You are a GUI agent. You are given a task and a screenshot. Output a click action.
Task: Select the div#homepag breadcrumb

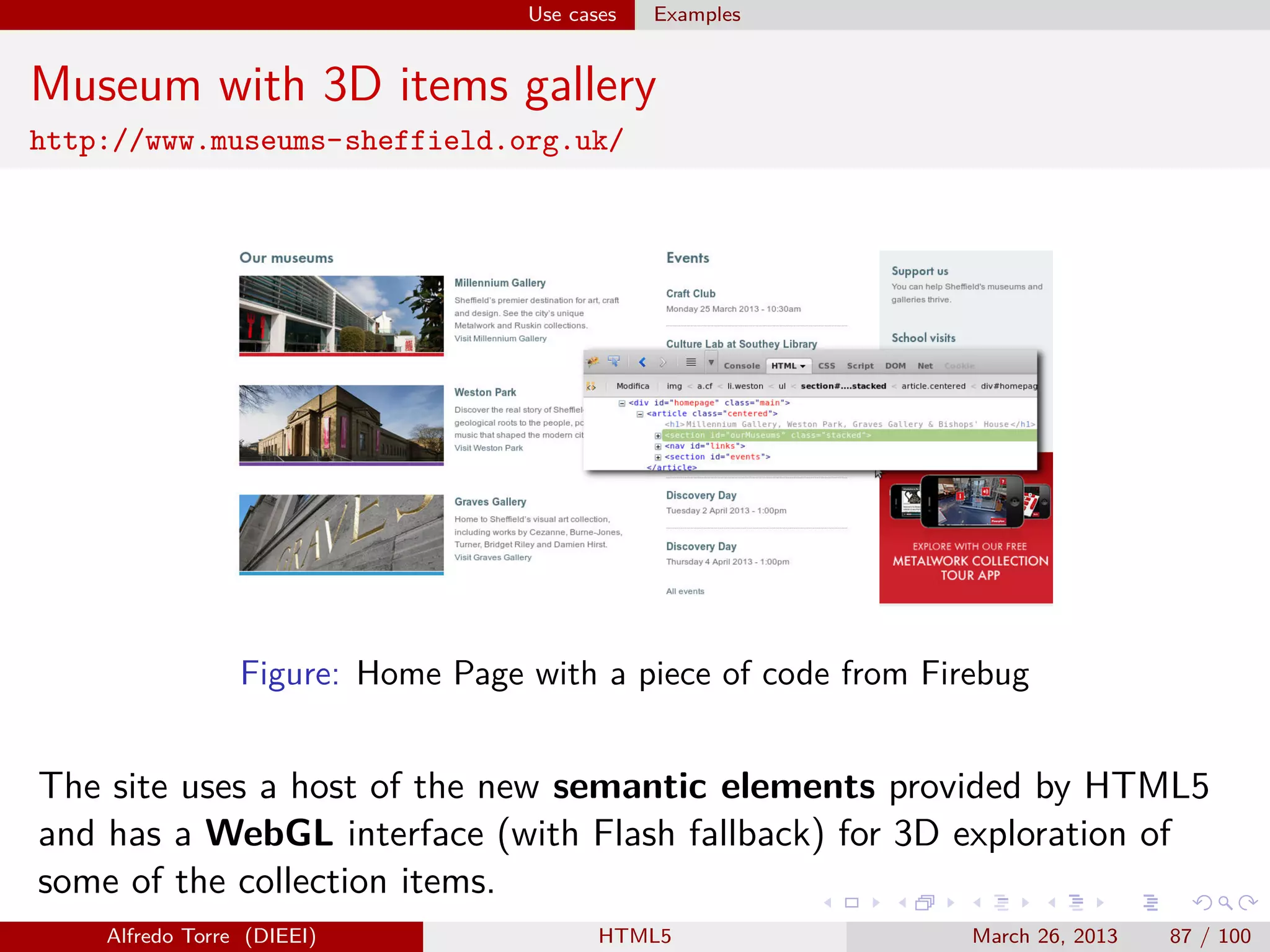pyautogui.click(x=1008, y=386)
